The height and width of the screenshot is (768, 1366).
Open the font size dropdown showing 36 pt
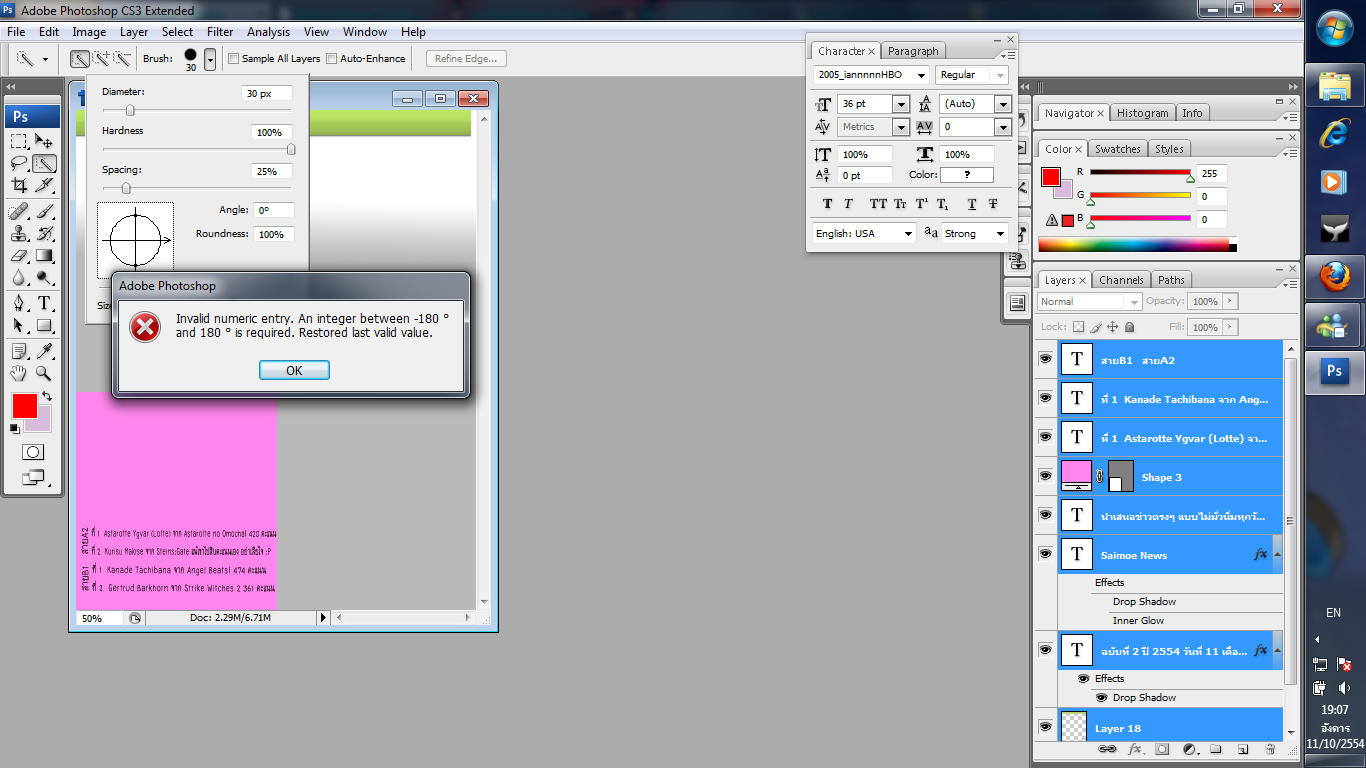[900, 104]
